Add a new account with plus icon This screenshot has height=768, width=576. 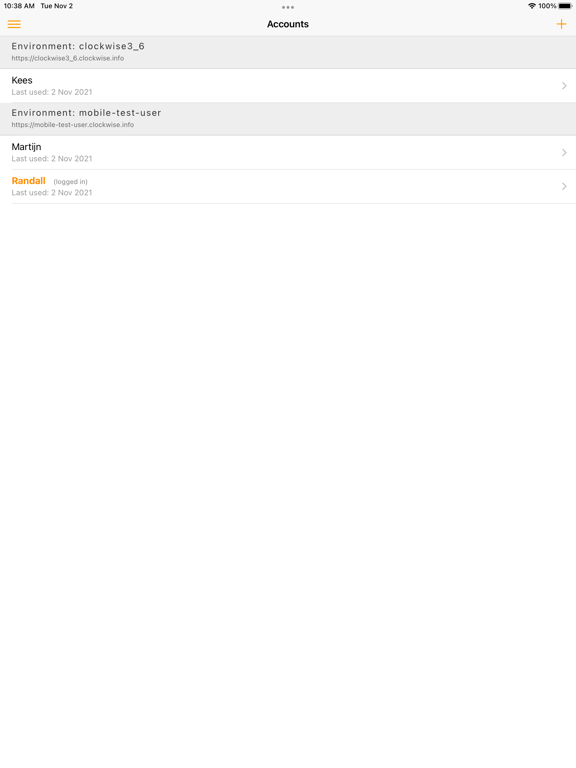pos(561,24)
